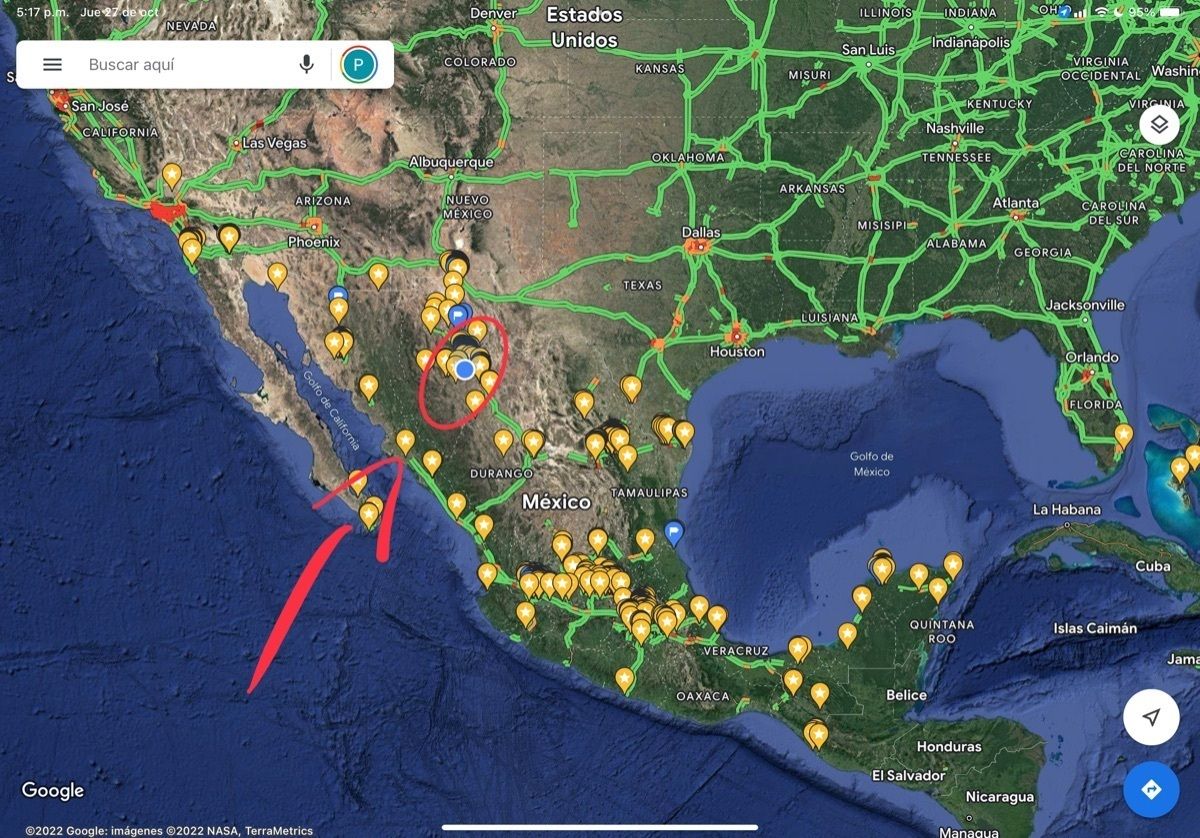
Task: Tap the starred pin north of Las Vegas route
Action: [x=172, y=176]
